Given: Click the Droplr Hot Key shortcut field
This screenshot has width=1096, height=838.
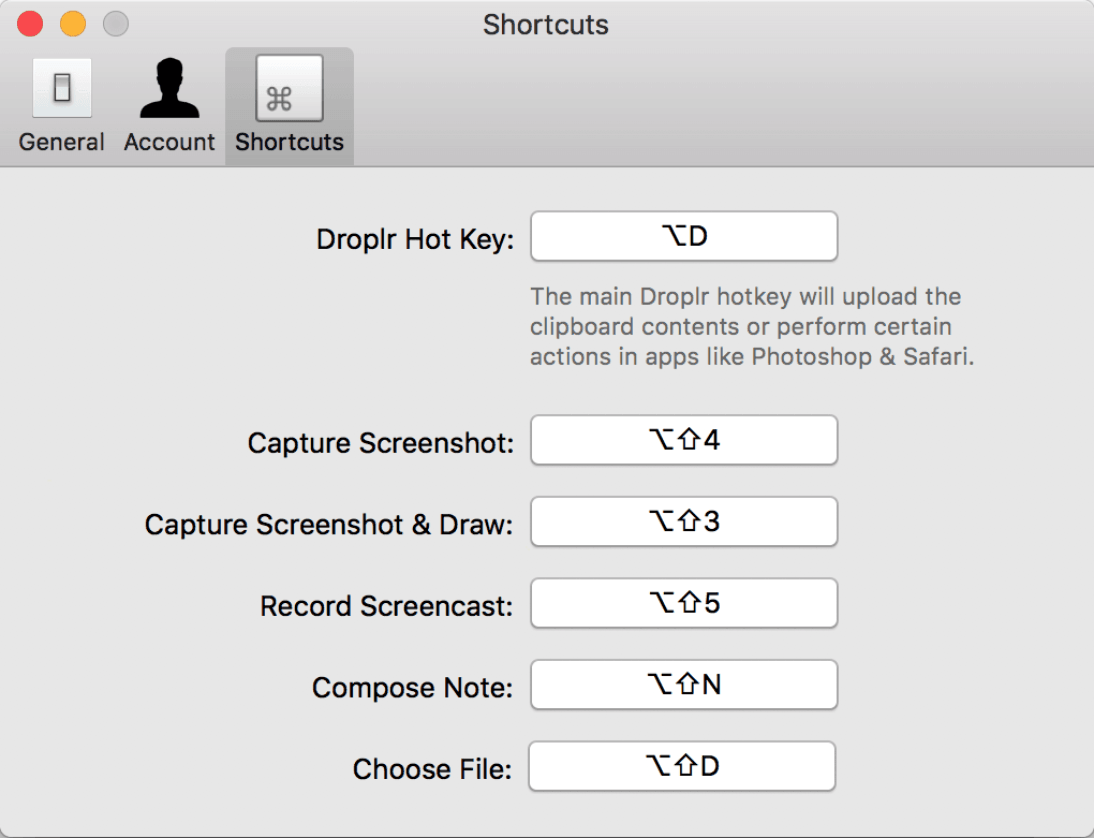Looking at the screenshot, I should pyautogui.click(x=684, y=236).
